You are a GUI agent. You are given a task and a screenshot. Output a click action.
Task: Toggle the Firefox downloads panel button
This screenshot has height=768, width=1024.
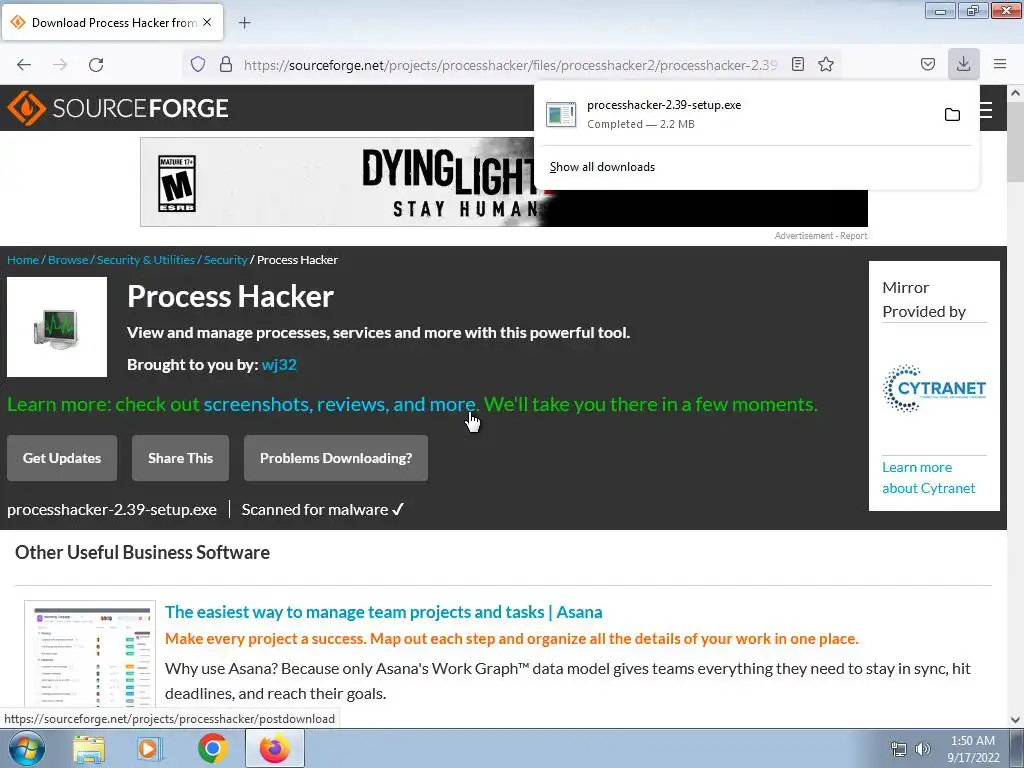(963, 64)
